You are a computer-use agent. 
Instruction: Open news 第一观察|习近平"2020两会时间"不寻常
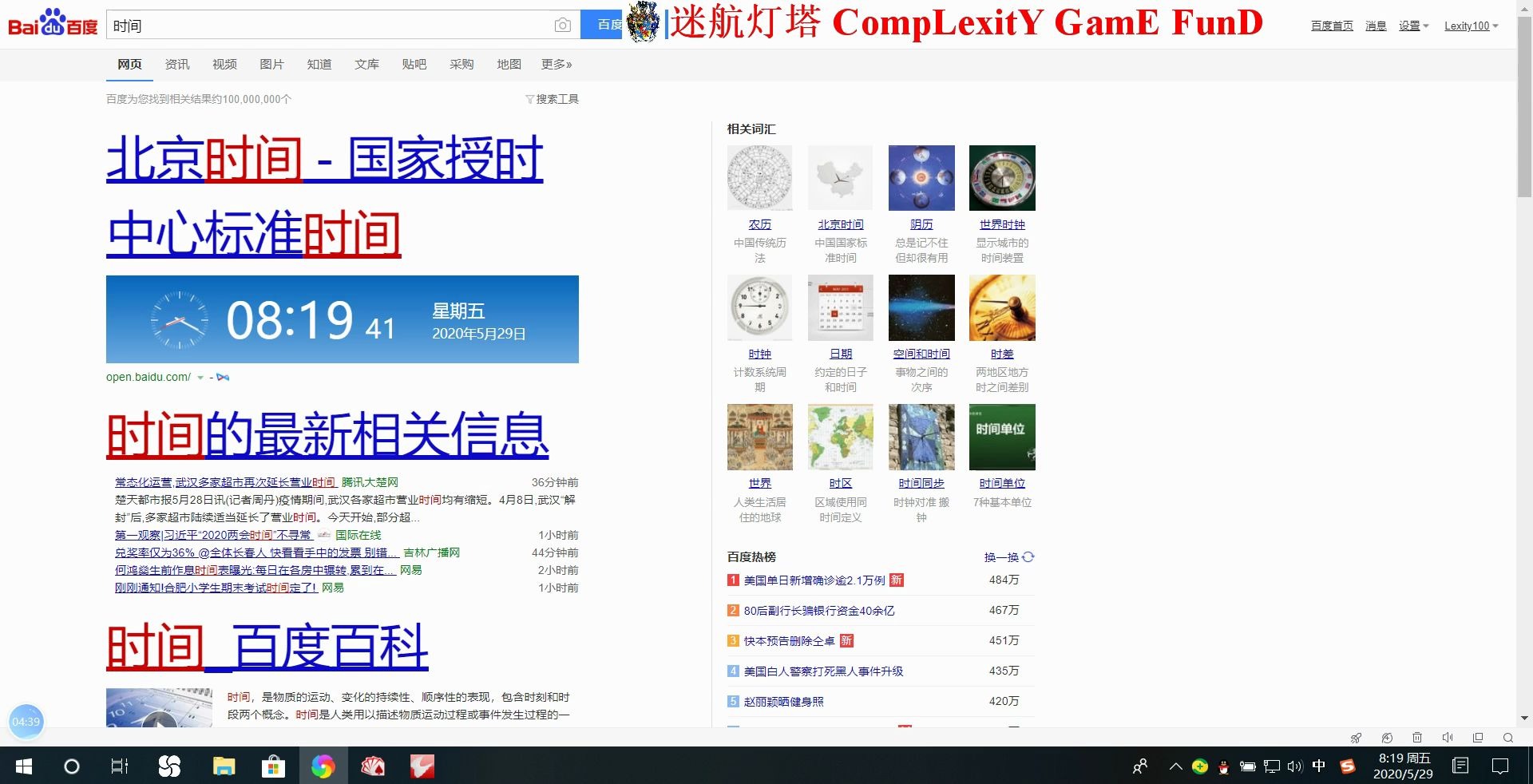[x=213, y=535]
